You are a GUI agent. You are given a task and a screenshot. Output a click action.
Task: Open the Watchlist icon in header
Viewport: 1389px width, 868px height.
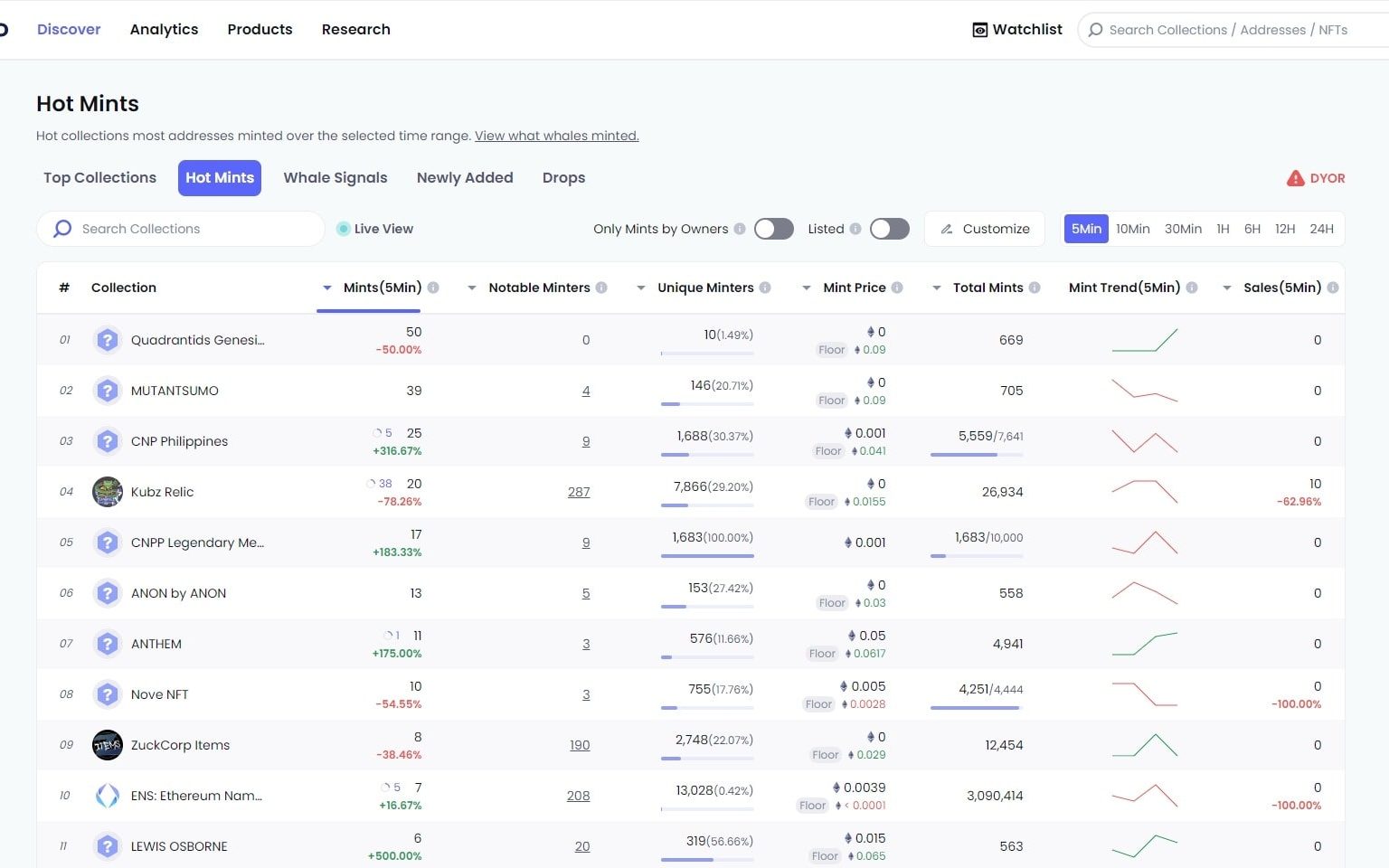(979, 30)
